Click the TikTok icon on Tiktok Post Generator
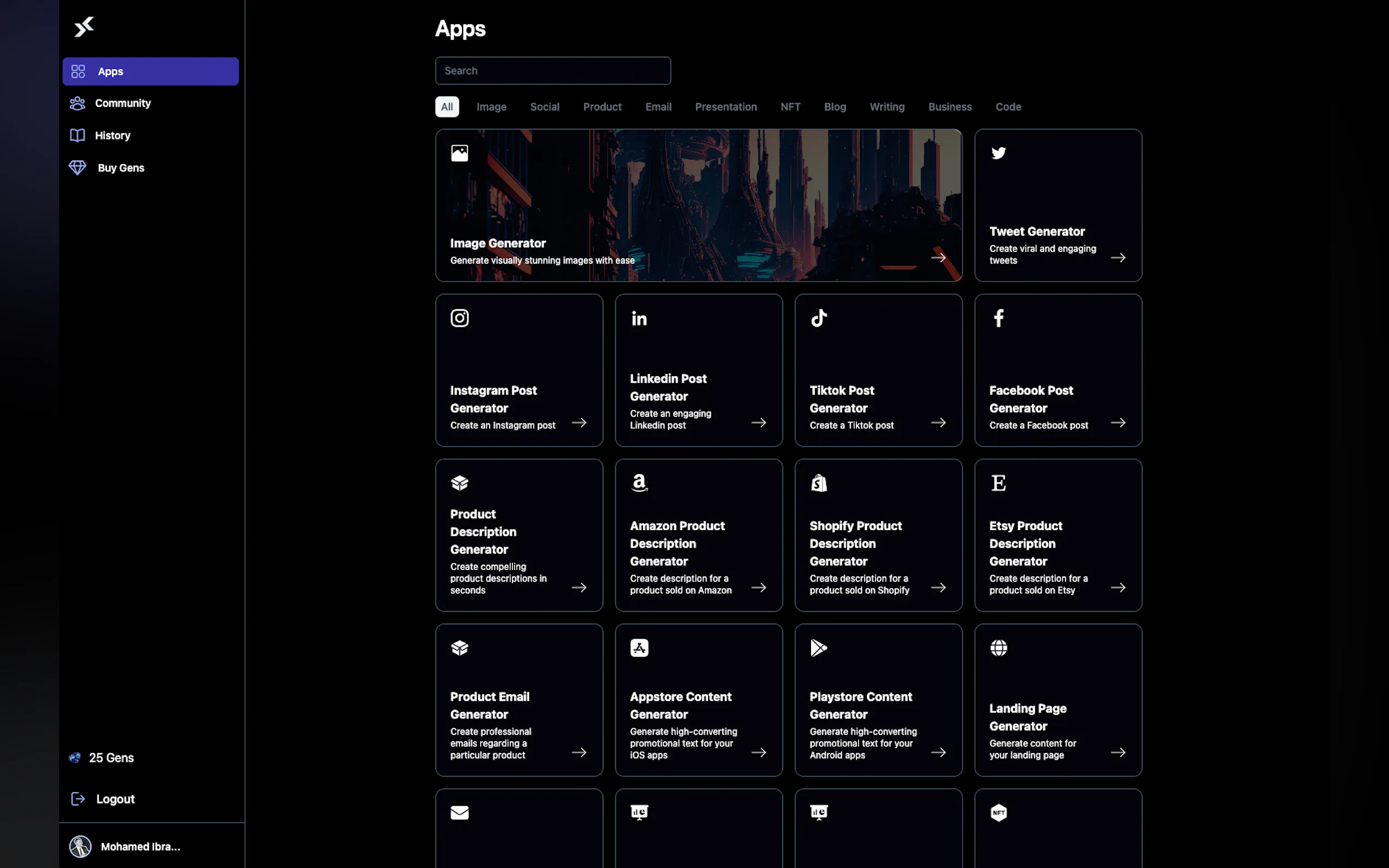The width and height of the screenshot is (1389, 868). [x=819, y=318]
